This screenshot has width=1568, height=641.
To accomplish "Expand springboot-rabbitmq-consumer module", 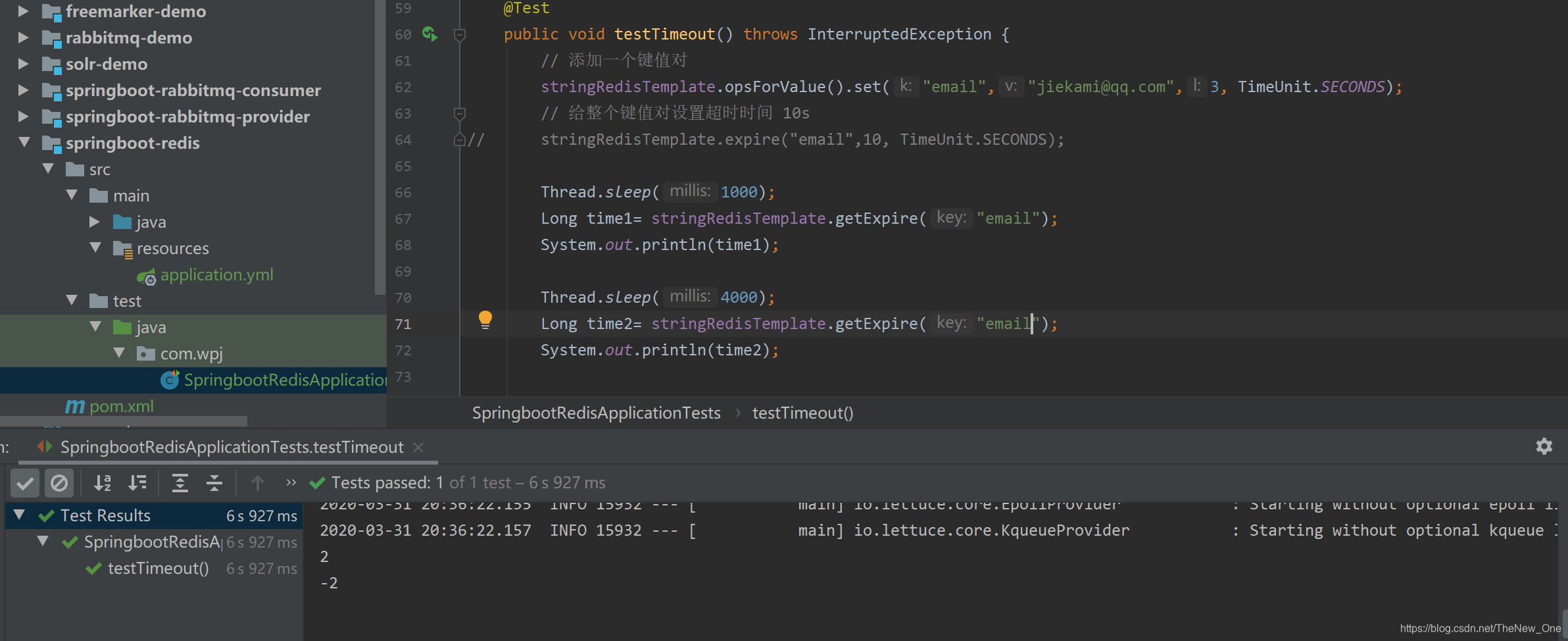I will click(23, 90).
